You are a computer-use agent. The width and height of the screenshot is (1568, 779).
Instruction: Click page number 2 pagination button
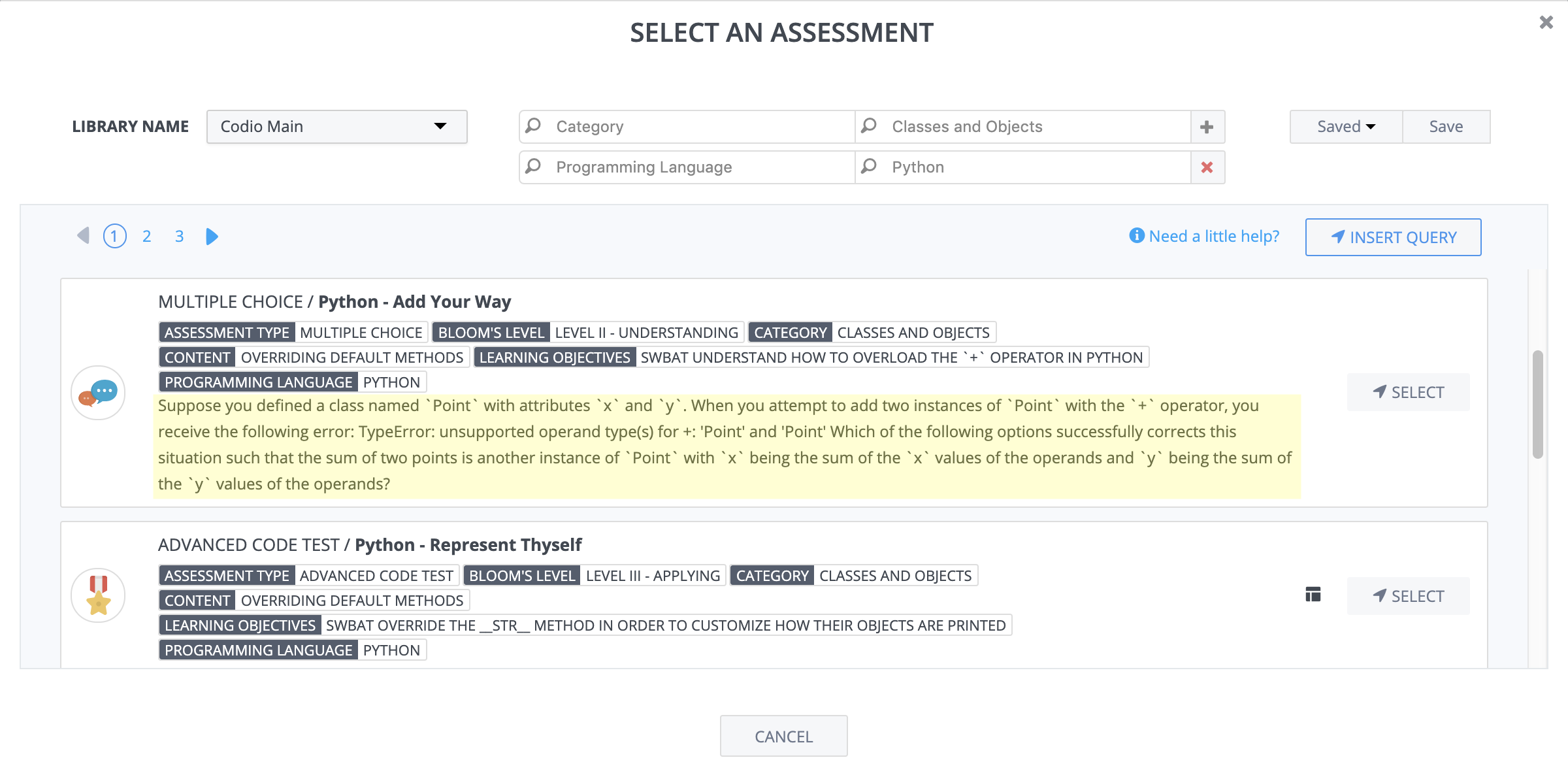click(147, 235)
